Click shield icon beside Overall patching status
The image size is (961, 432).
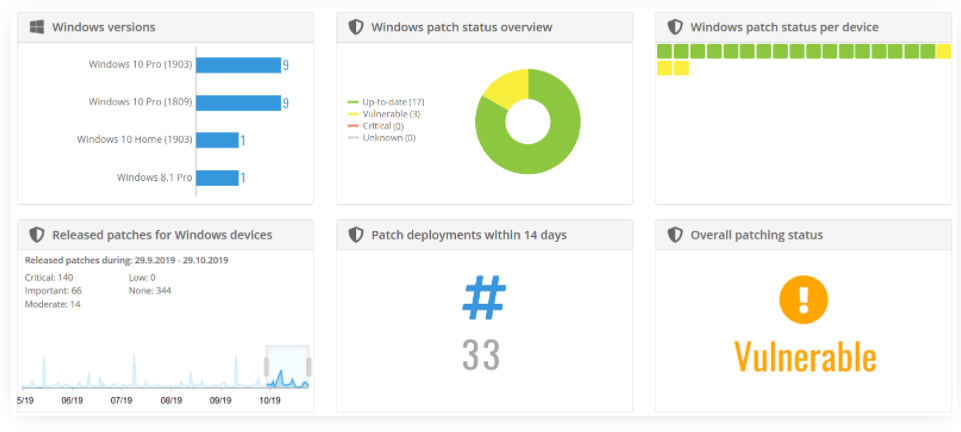[675, 235]
